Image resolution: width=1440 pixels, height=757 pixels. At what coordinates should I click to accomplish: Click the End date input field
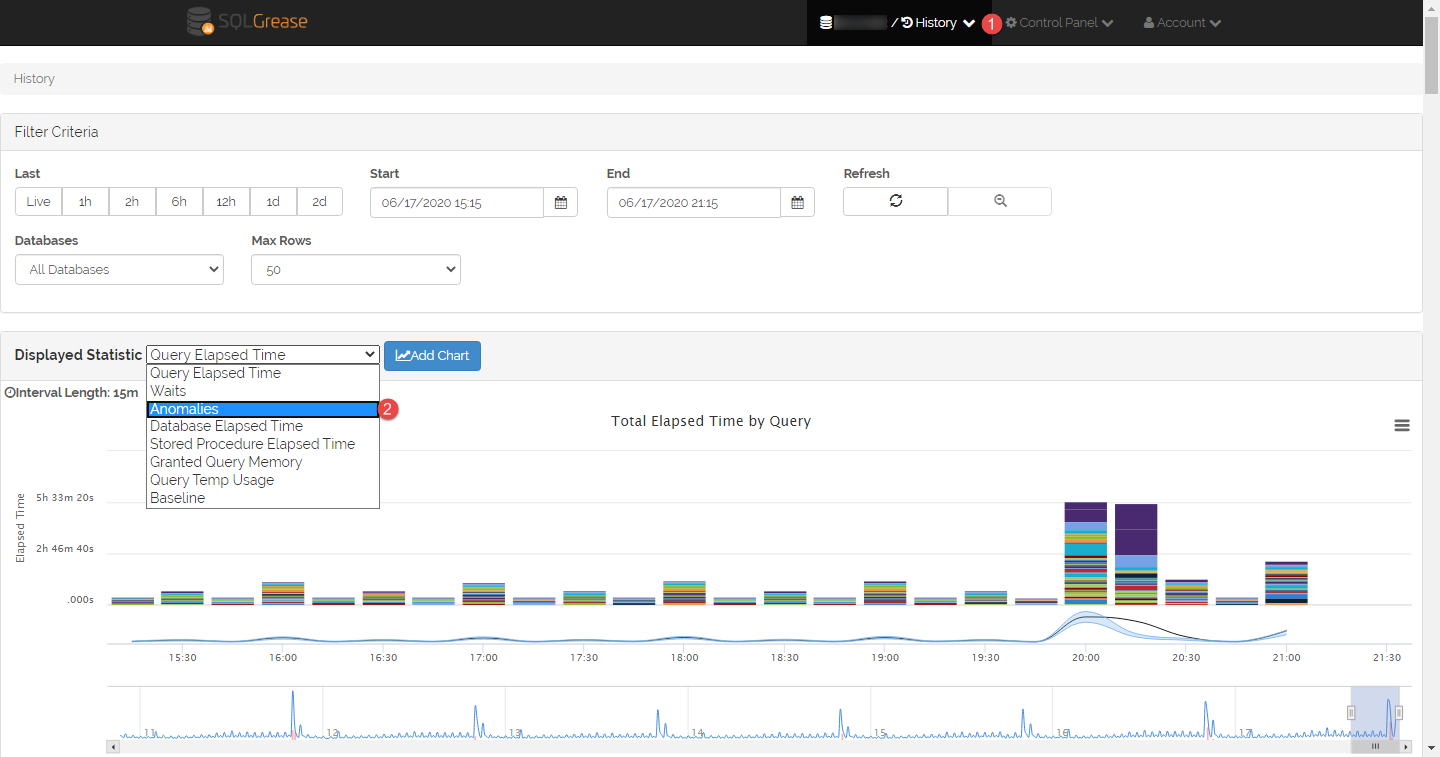694,203
